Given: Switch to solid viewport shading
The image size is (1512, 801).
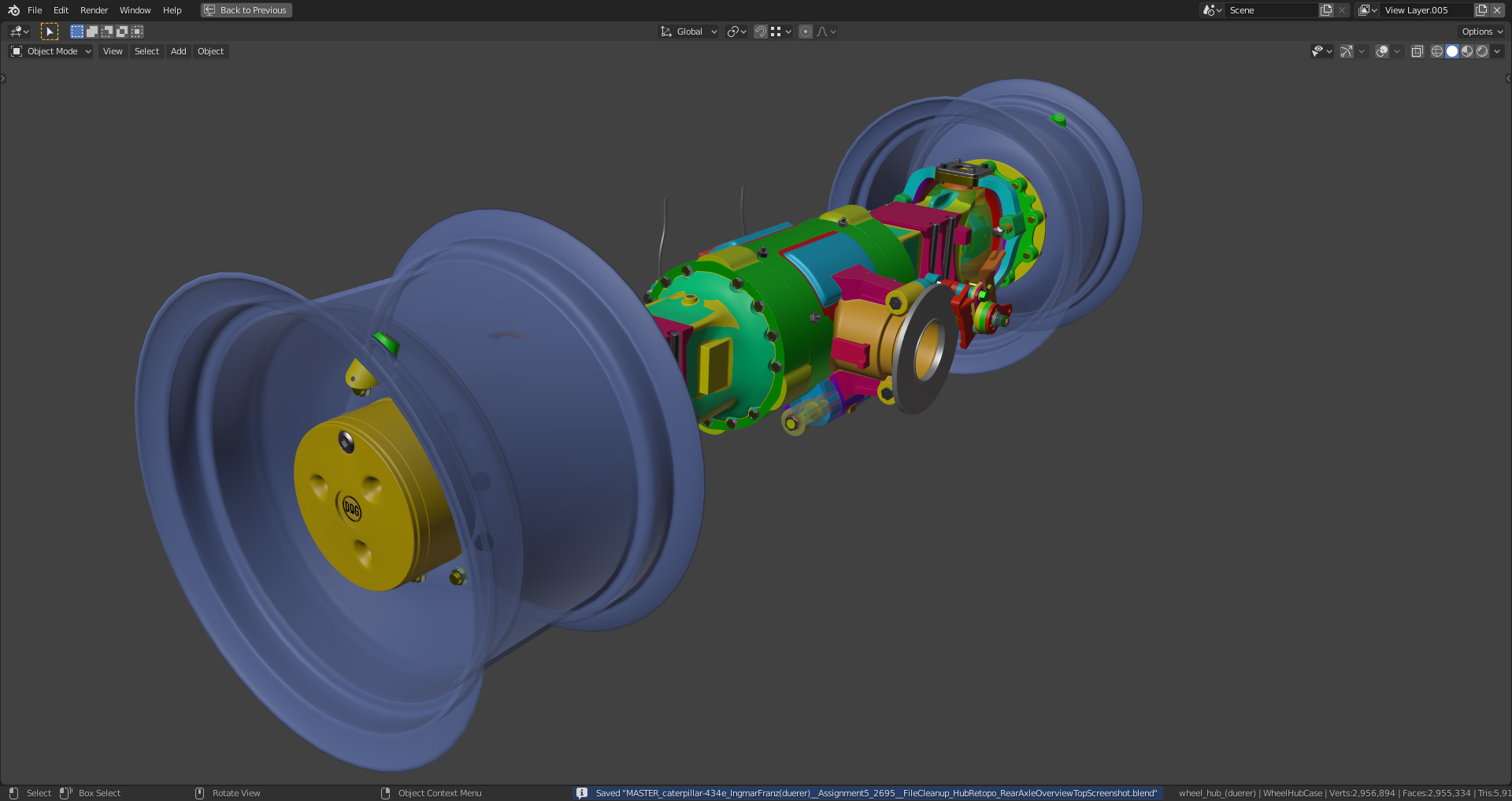Looking at the screenshot, I should tap(1452, 51).
